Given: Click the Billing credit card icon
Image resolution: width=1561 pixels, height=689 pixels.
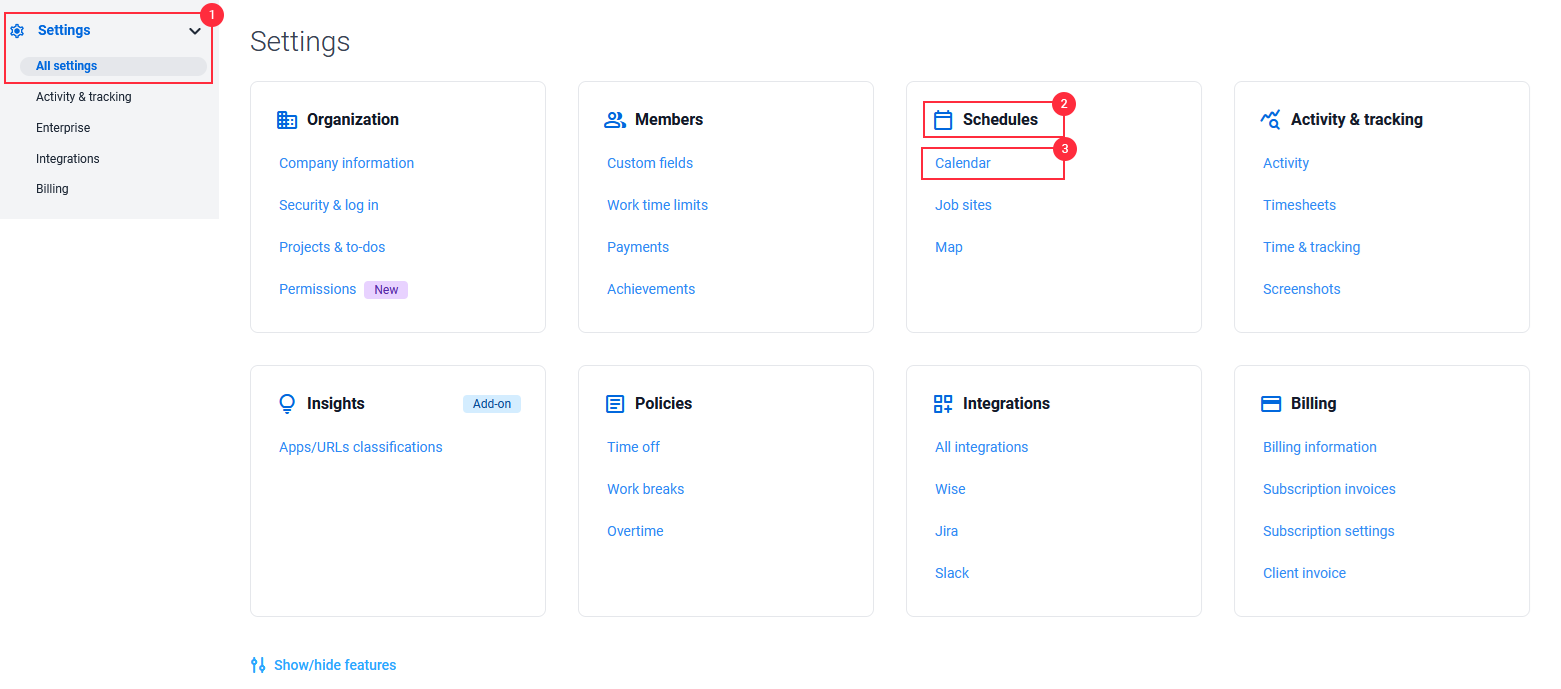Looking at the screenshot, I should (x=1271, y=404).
